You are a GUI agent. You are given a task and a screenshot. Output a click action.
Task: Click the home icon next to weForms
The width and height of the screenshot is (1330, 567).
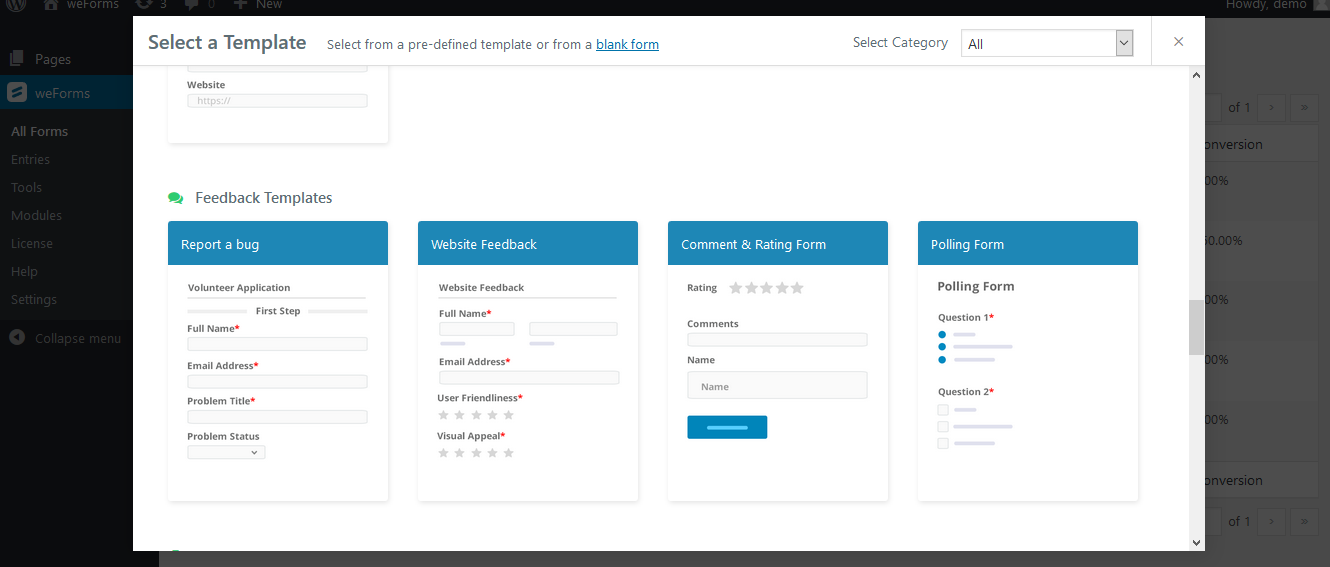click(x=51, y=5)
